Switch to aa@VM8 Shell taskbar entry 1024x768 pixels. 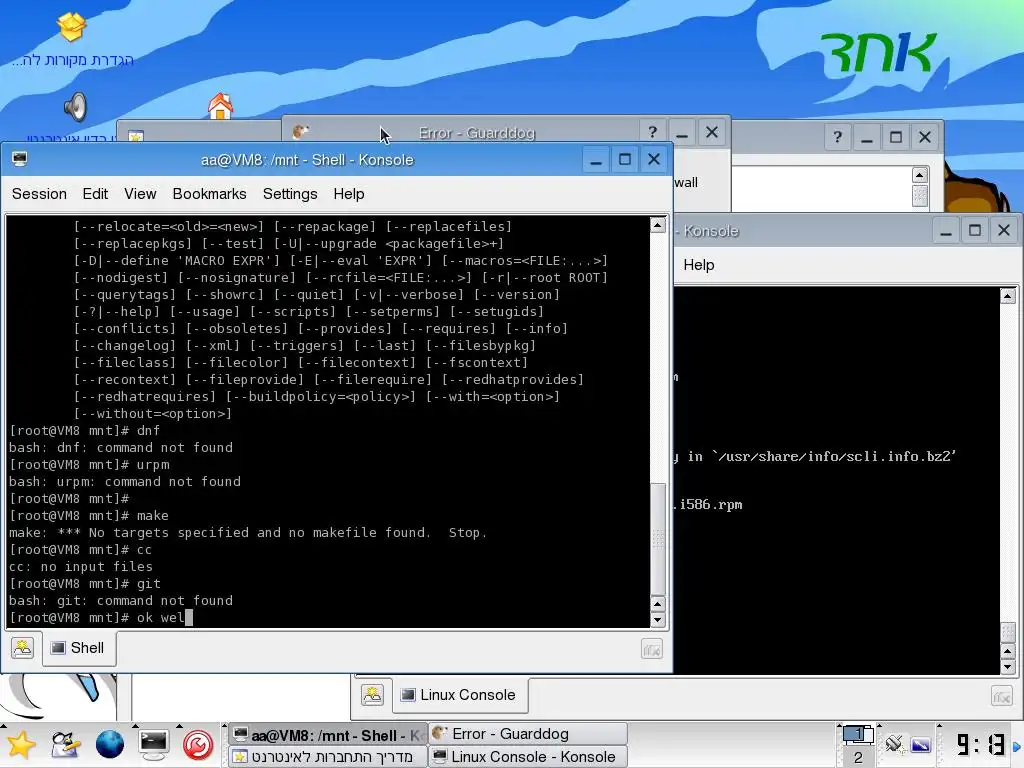coord(328,735)
